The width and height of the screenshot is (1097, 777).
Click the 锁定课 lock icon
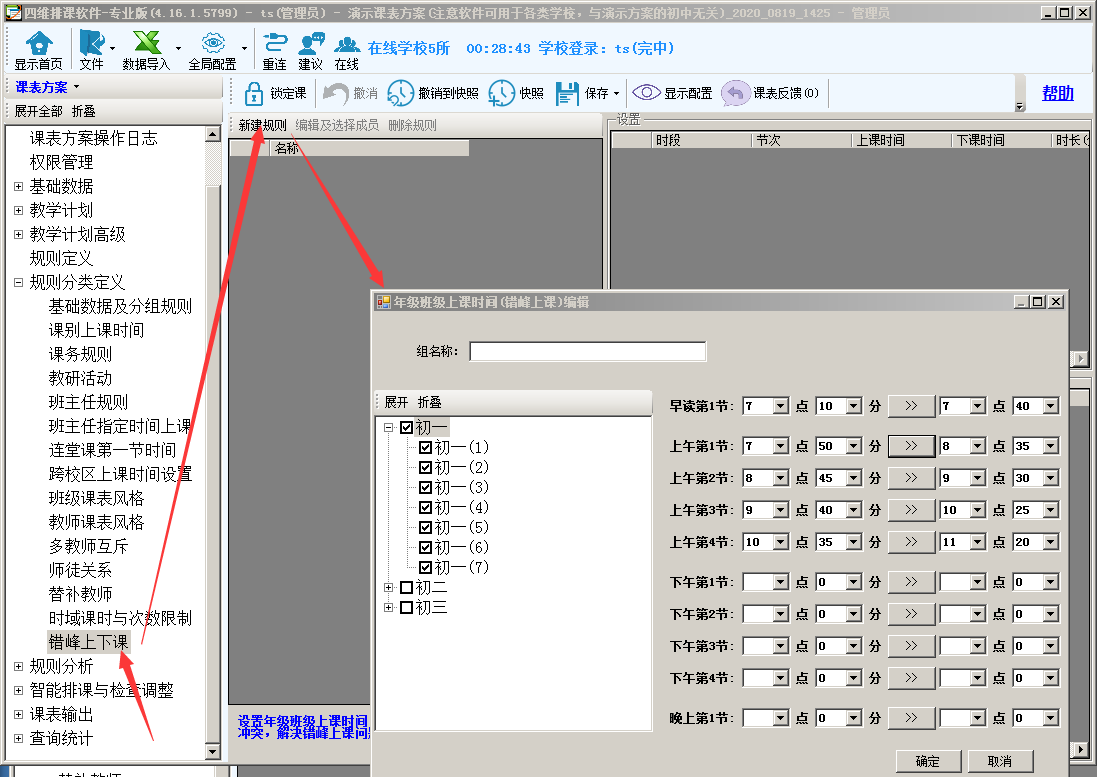coord(254,93)
